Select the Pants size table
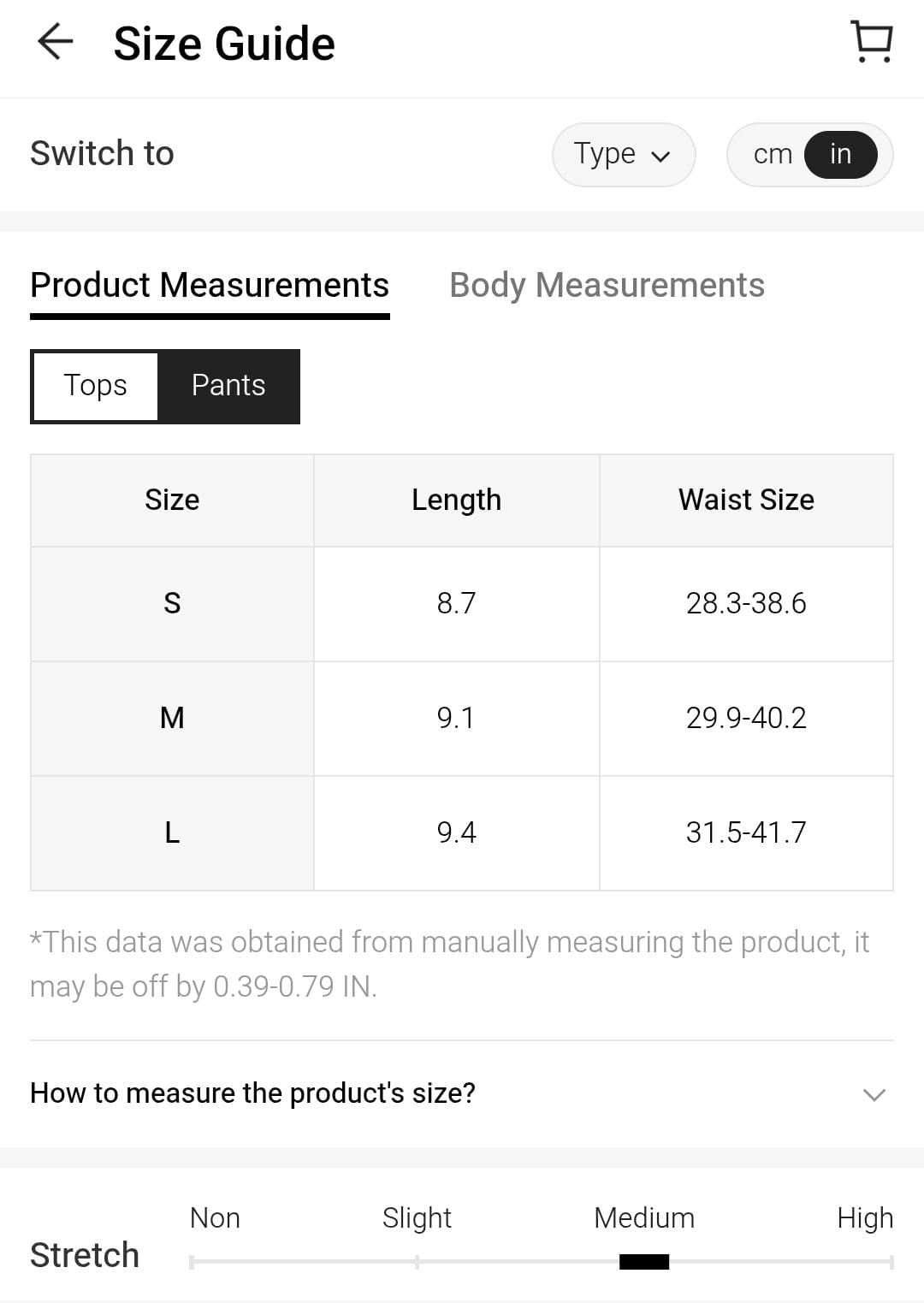Screen dimensions: 924x1303 (x=228, y=386)
